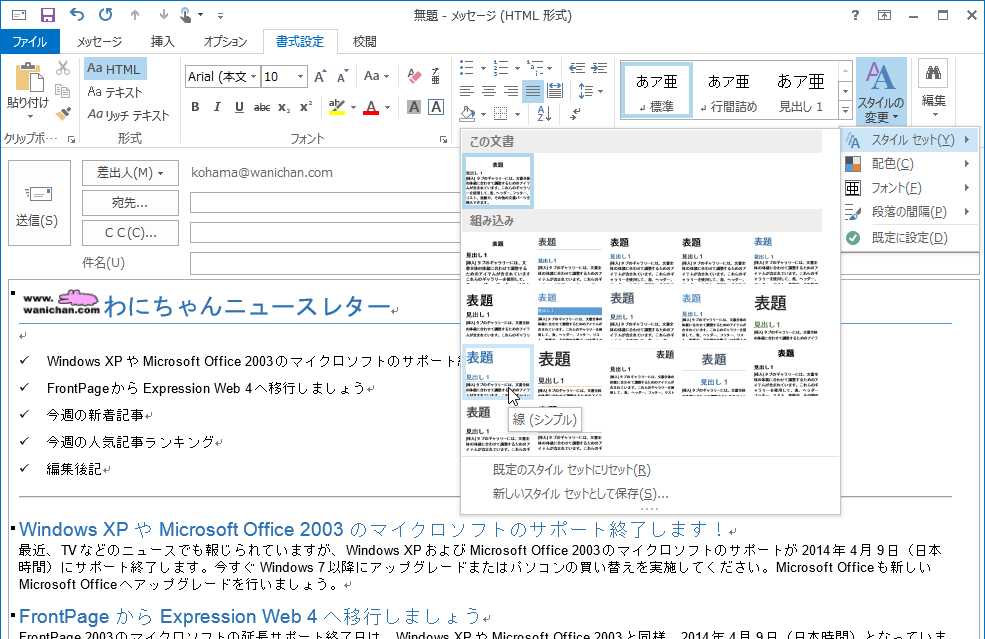Toggle justify alignment
Image resolution: width=985 pixels, height=639 pixels.
pos(533,92)
